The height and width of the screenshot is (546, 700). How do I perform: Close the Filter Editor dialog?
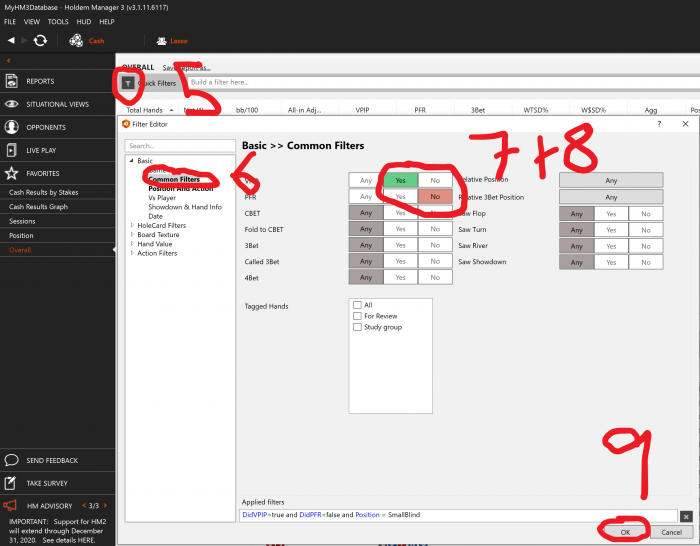coord(685,124)
